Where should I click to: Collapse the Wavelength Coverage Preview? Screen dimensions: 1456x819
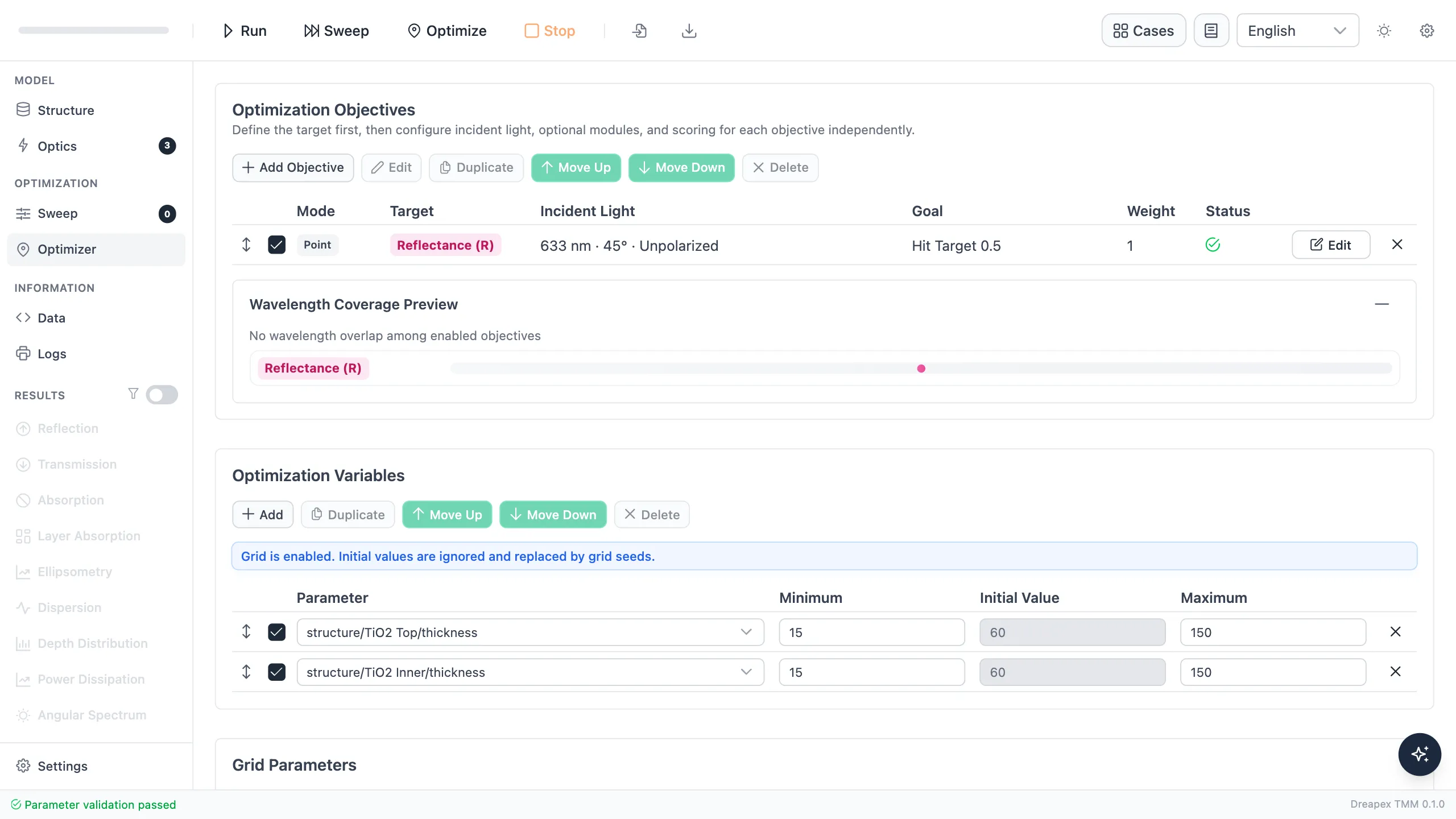1381,304
